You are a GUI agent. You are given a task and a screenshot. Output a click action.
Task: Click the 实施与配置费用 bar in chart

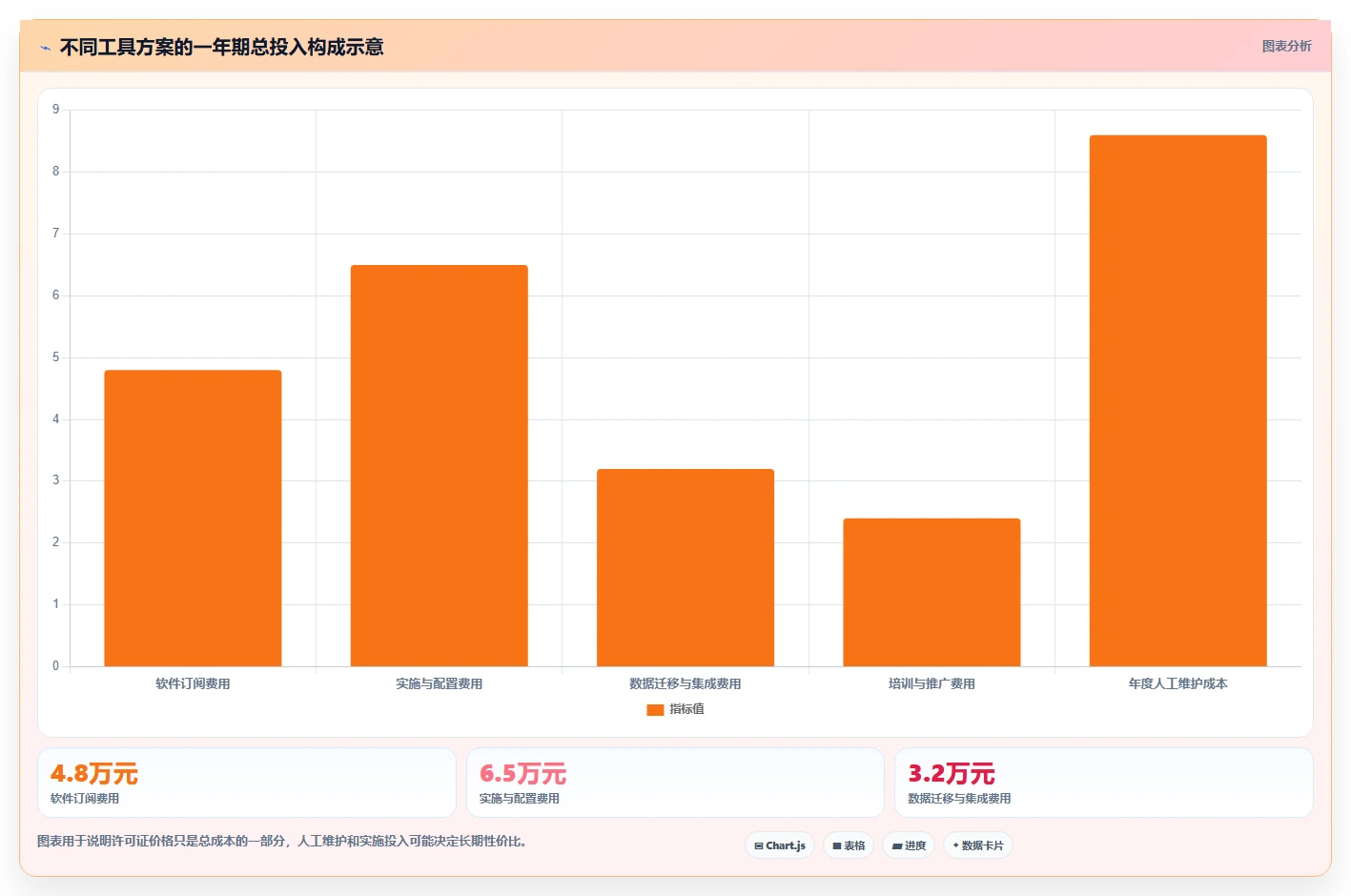coord(439,465)
